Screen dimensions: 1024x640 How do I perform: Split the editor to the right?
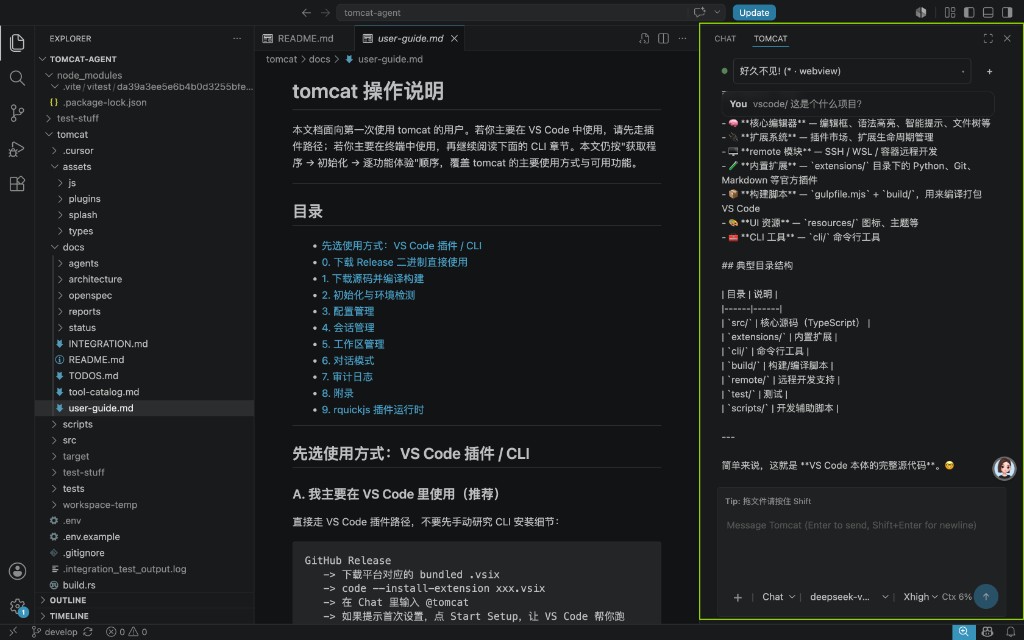point(664,39)
